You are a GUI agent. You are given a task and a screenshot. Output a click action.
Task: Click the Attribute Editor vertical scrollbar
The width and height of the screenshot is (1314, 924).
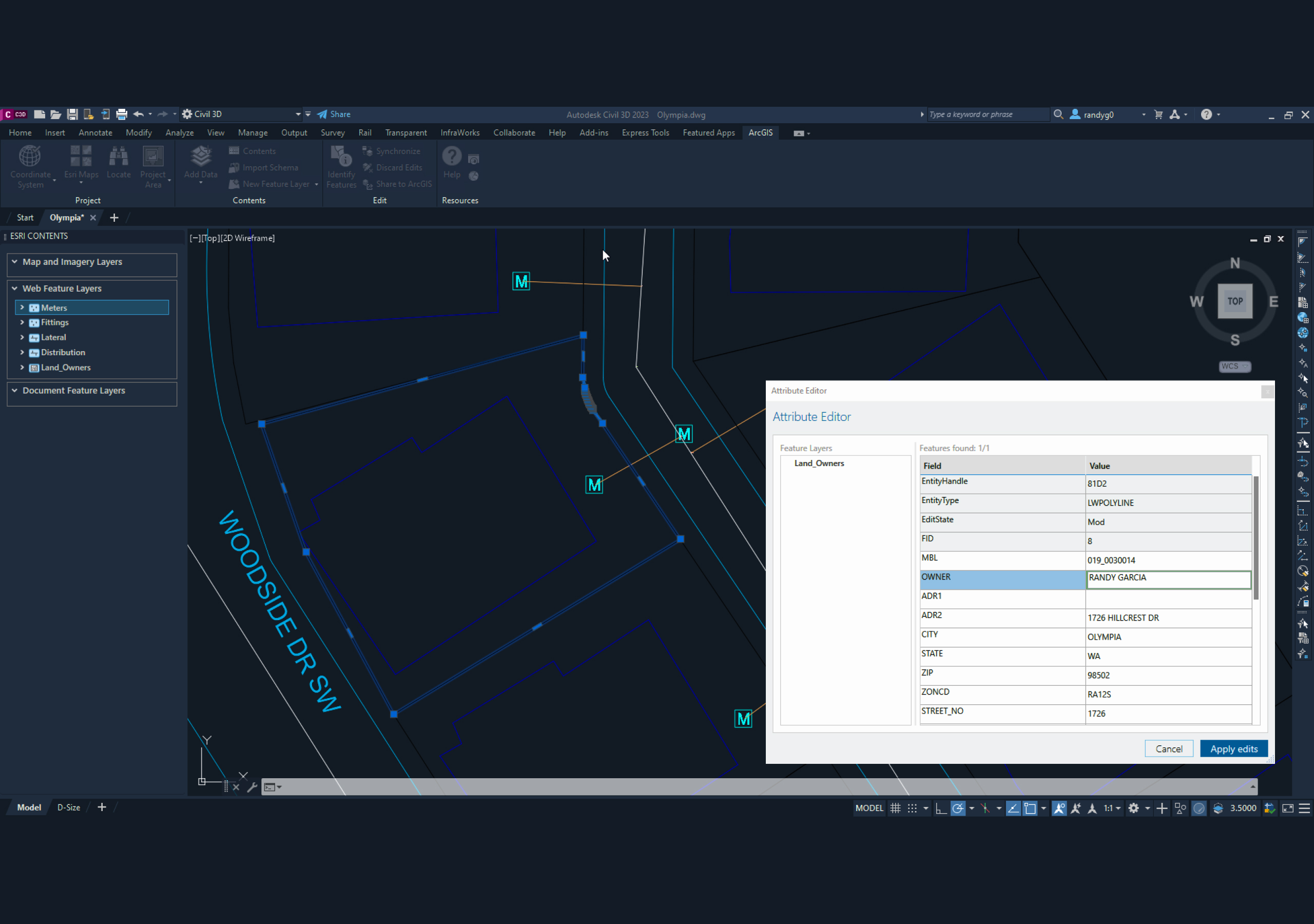pyautogui.click(x=1255, y=538)
